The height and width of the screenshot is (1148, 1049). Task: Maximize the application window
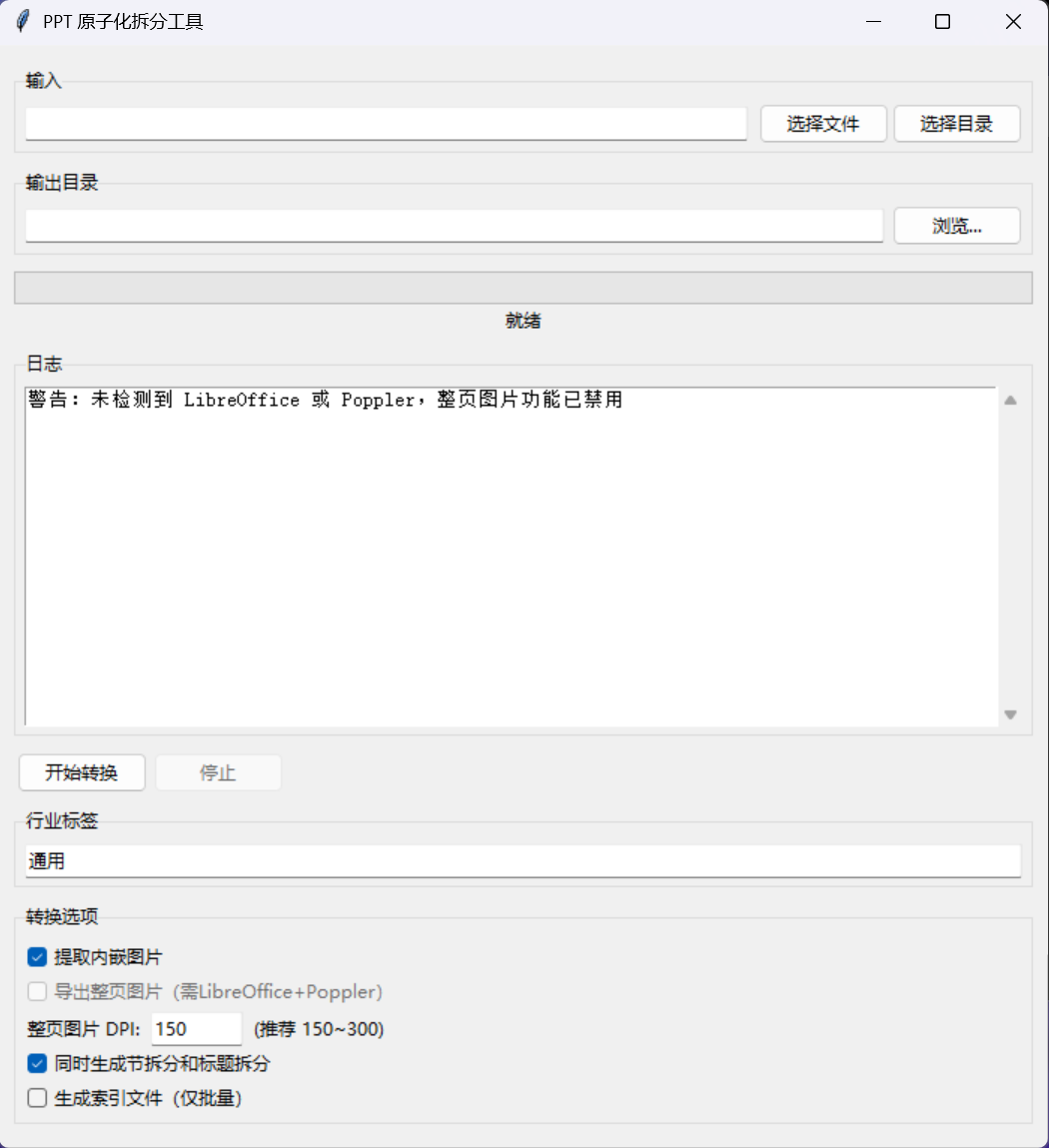pos(941,21)
